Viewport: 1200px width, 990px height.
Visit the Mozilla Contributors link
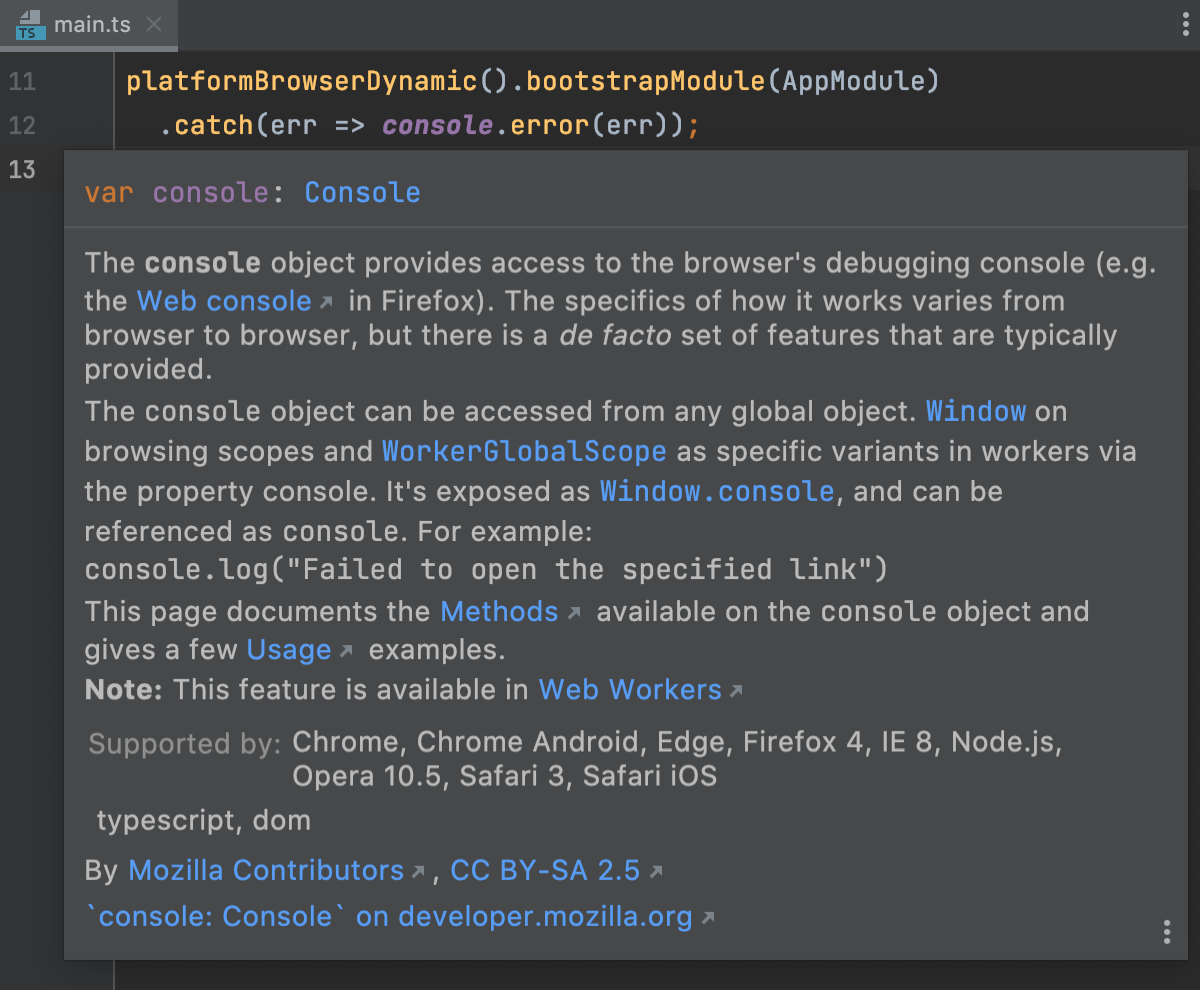click(x=266, y=870)
